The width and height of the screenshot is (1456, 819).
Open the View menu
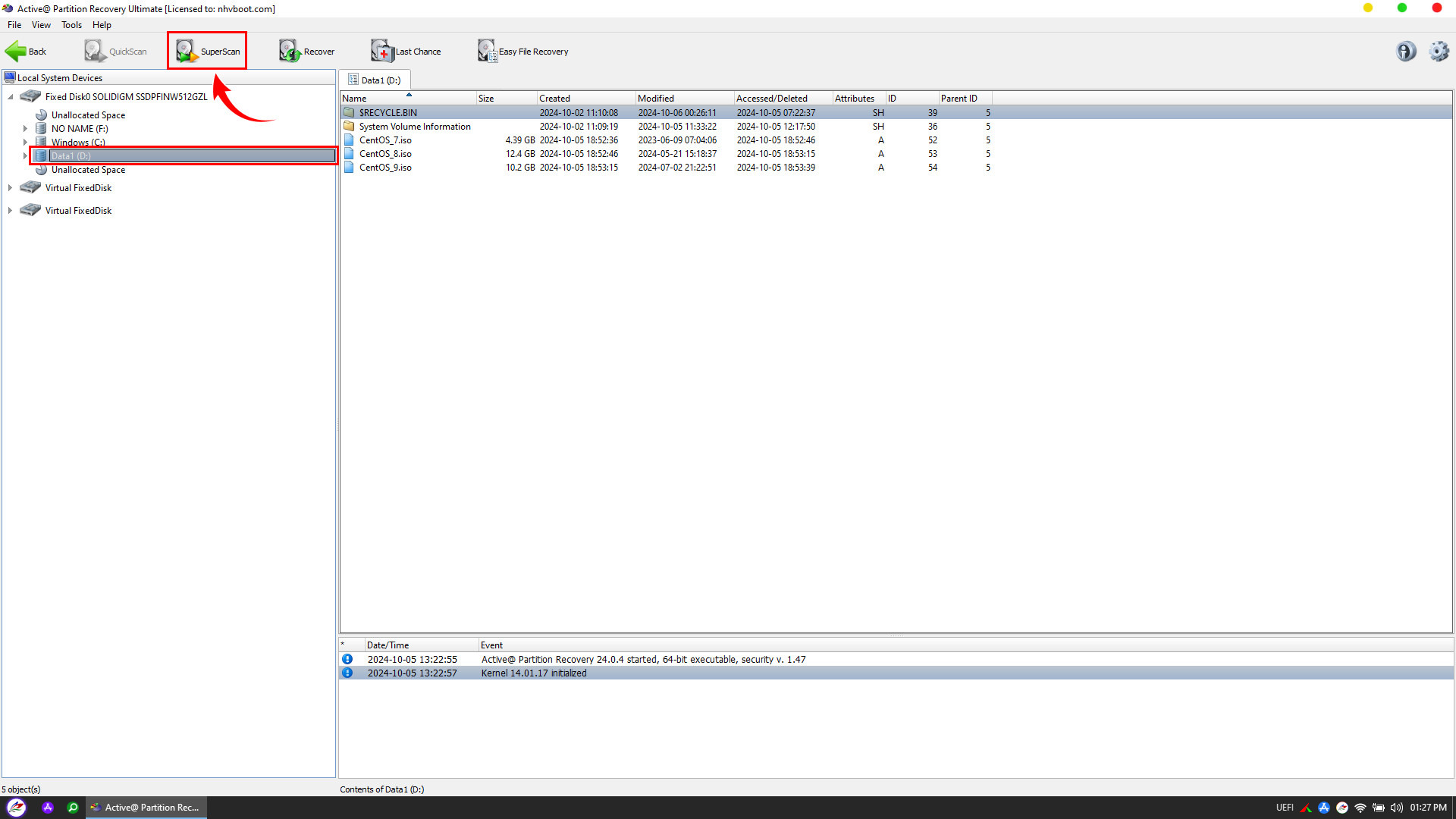click(41, 25)
